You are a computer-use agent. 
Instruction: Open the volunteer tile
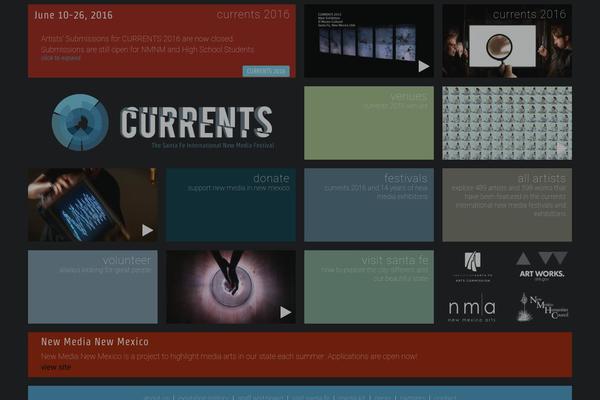[x=93, y=287]
